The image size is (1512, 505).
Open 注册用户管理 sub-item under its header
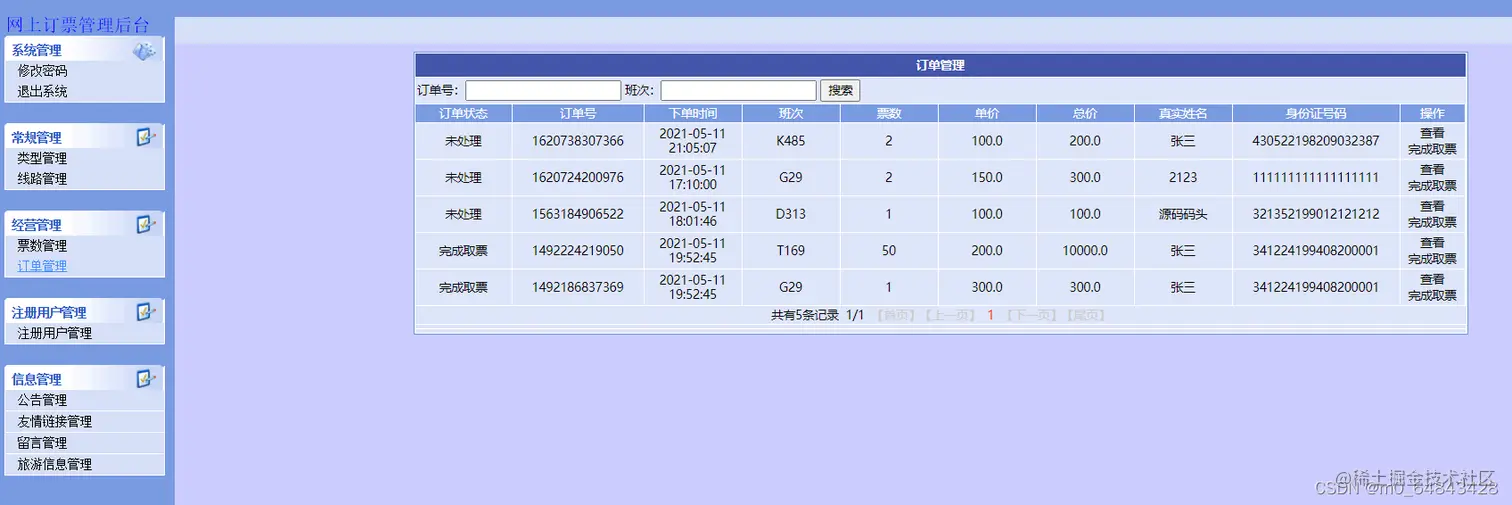tap(54, 333)
